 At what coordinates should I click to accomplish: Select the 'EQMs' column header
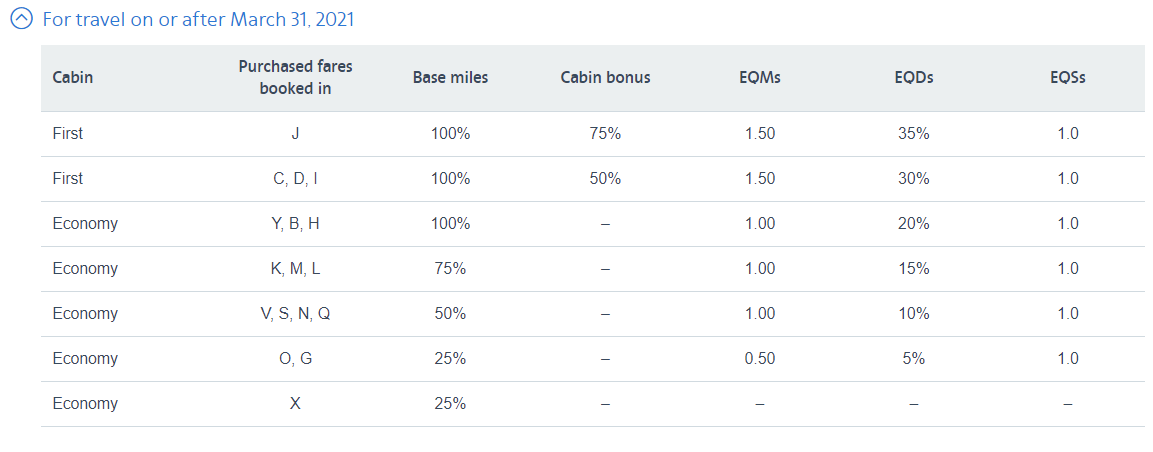760,77
